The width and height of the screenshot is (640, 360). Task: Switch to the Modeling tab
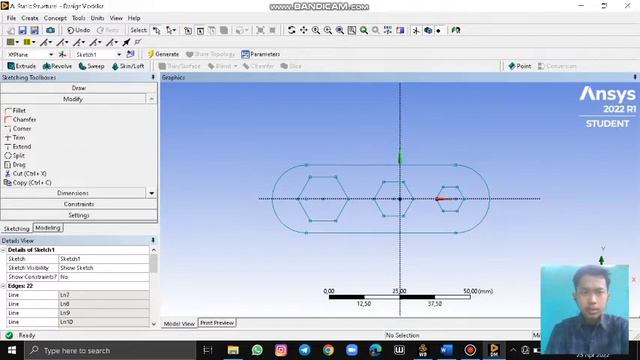[x=48, y=228]
